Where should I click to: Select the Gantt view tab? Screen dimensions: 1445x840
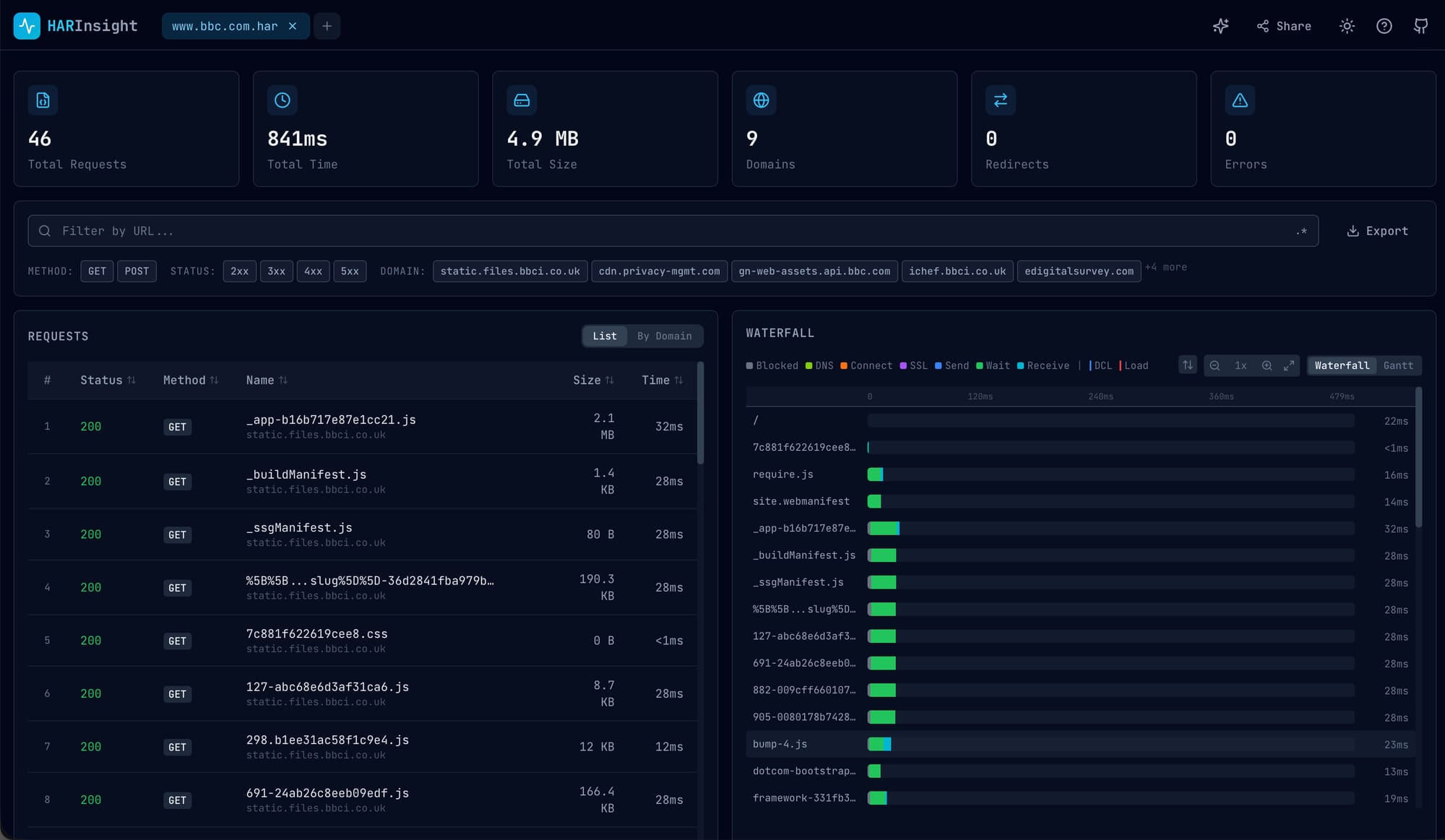click(1398, 365)
